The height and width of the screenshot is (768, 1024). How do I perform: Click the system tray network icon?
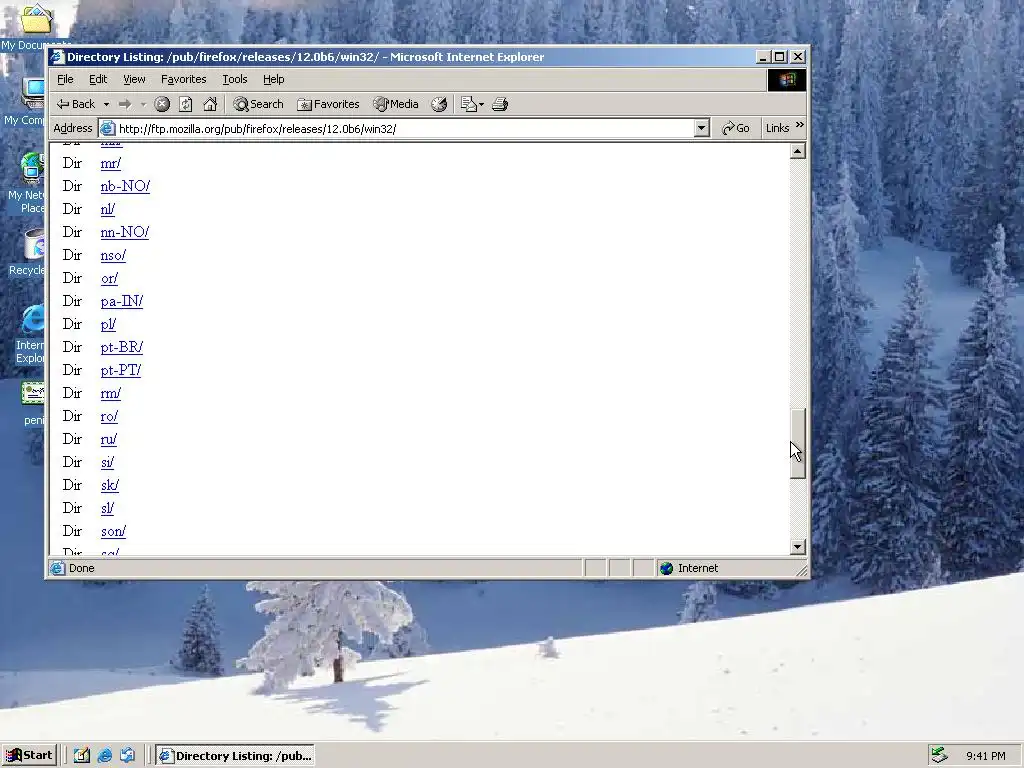point(939,755)
